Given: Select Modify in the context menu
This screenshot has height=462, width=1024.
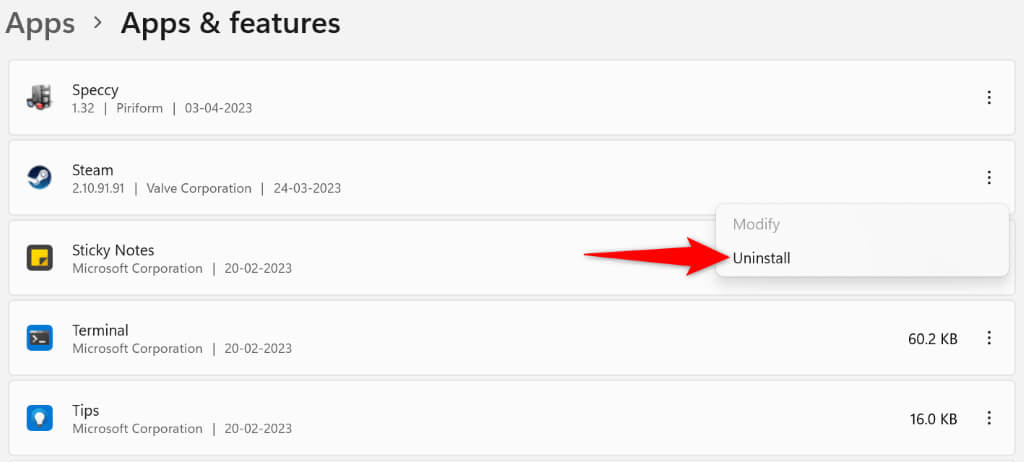Looking at the screenshot, I should (x=756, y=224).
